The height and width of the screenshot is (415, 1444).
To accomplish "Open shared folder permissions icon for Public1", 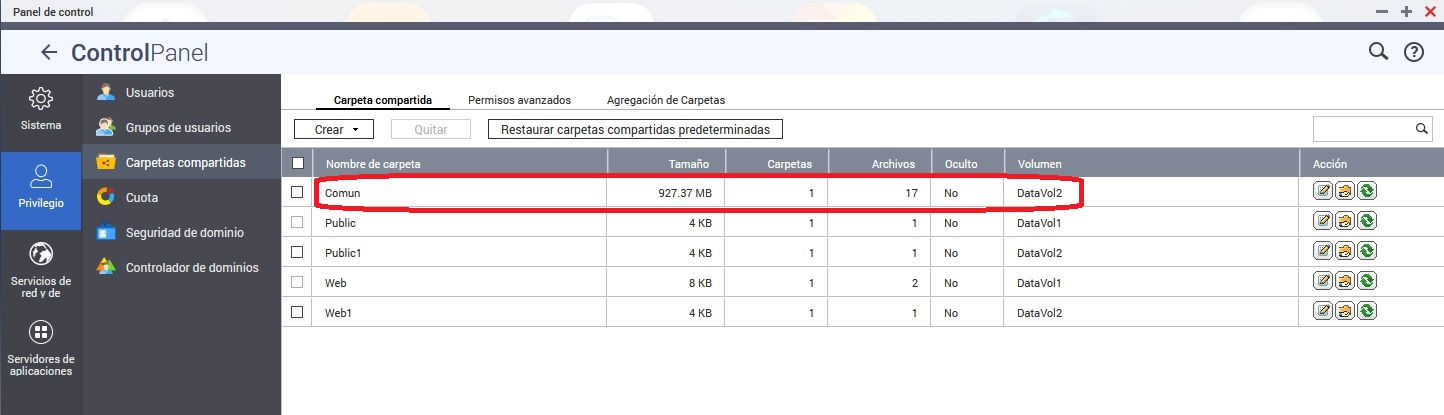I will [x=1344, y=252].
